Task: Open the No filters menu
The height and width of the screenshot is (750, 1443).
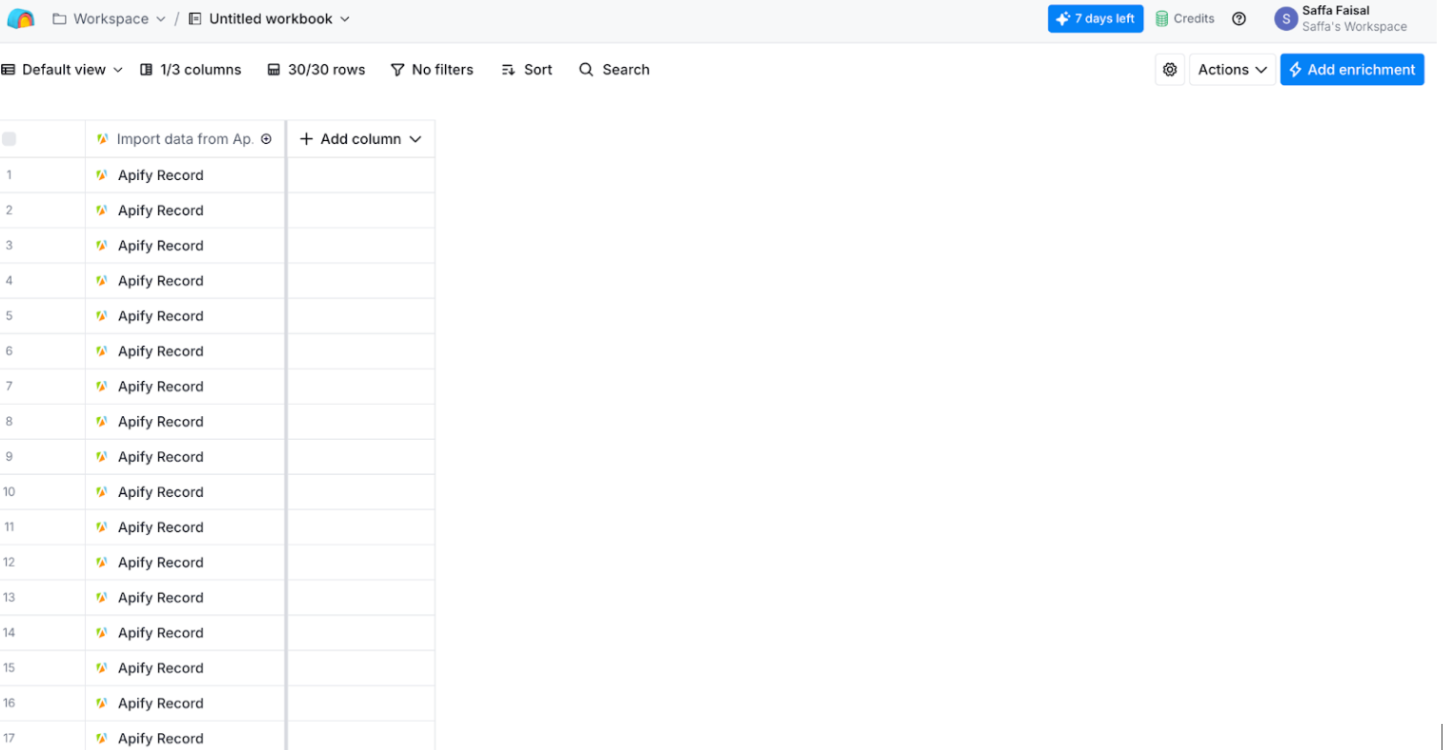Action: 432,70
